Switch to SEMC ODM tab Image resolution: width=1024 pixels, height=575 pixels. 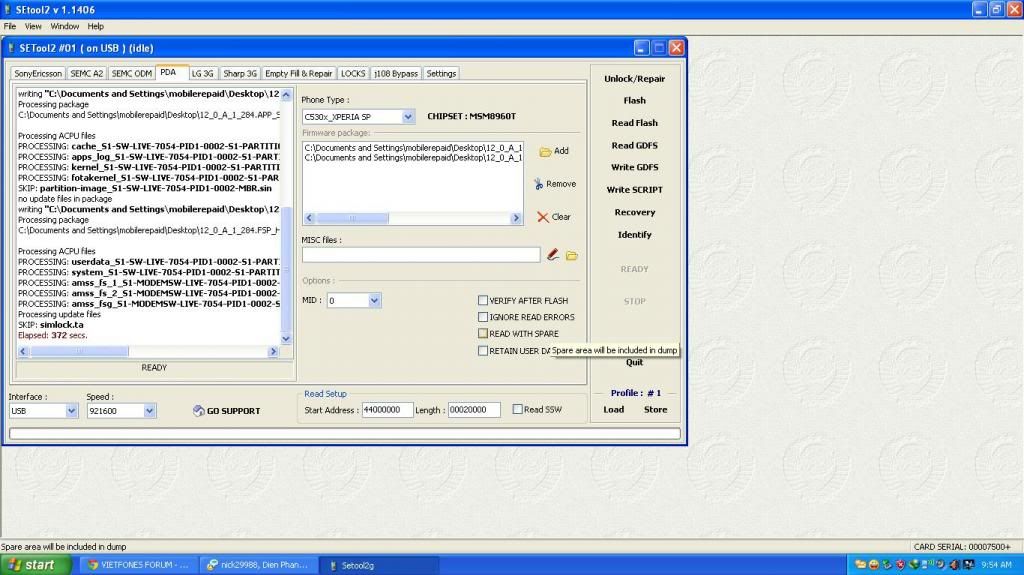pyautogui.click(x=131, y=74)
